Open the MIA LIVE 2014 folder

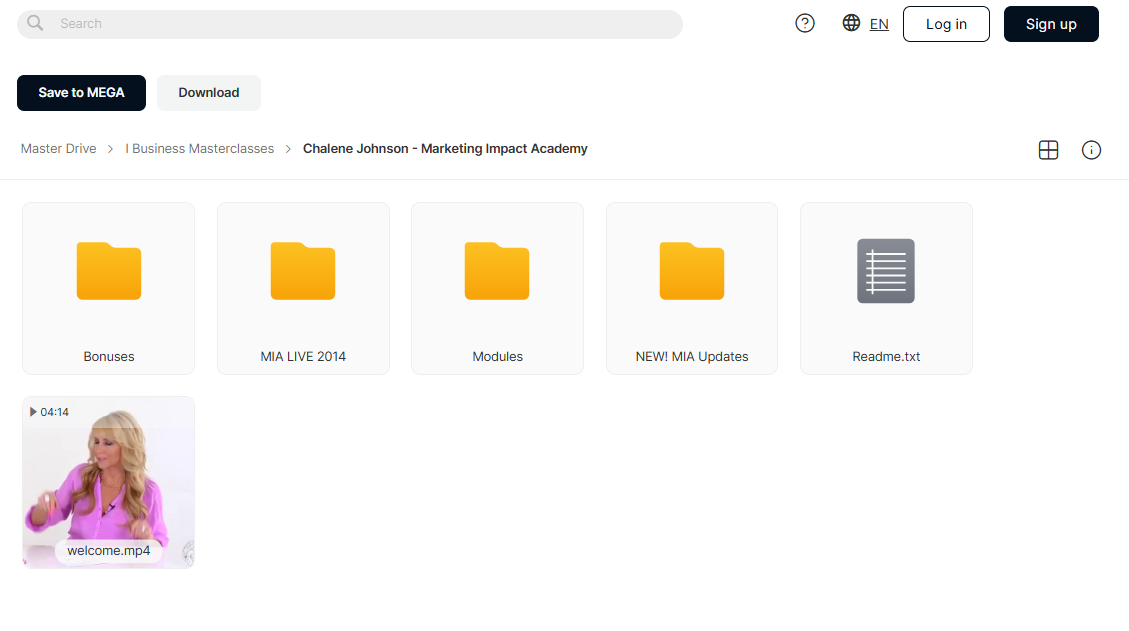click(303, 288)
